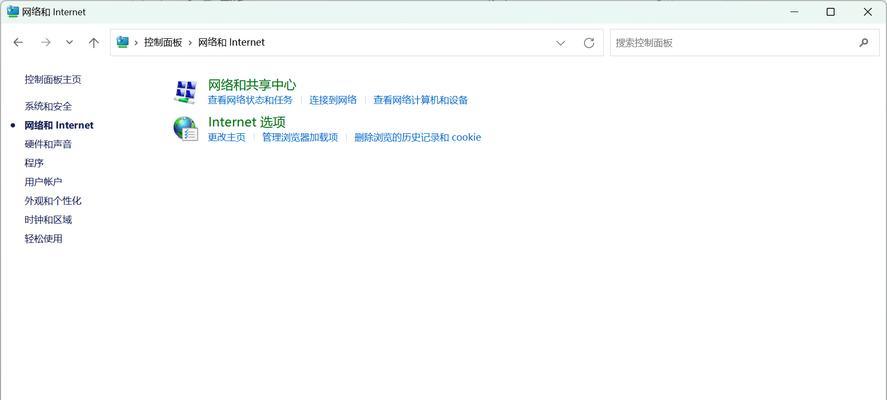Open 轻松使用 category in sidebar
The width and height of the screenshot is (887, 400).
[x=43, y=239]
